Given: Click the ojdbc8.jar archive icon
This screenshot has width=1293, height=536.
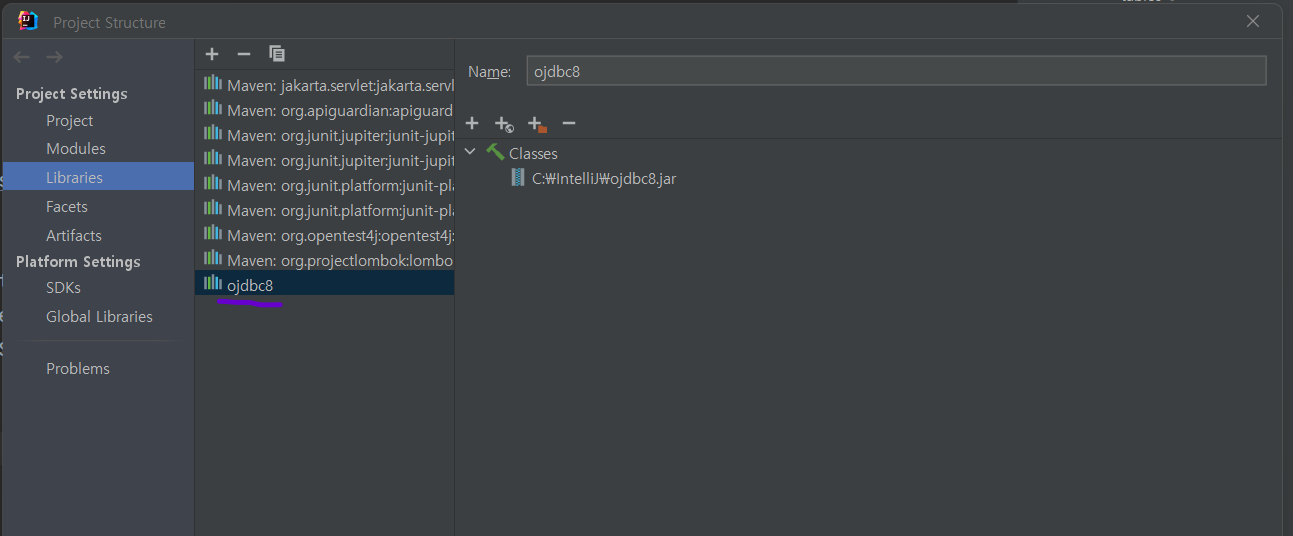Looking at the screenshot, I should pos(518,178).
